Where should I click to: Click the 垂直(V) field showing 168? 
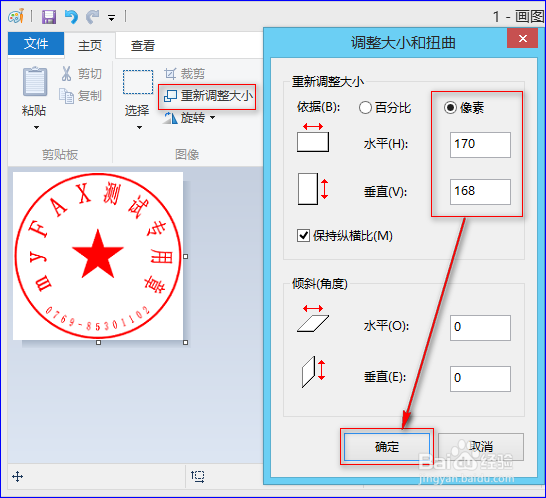(480, 192)
